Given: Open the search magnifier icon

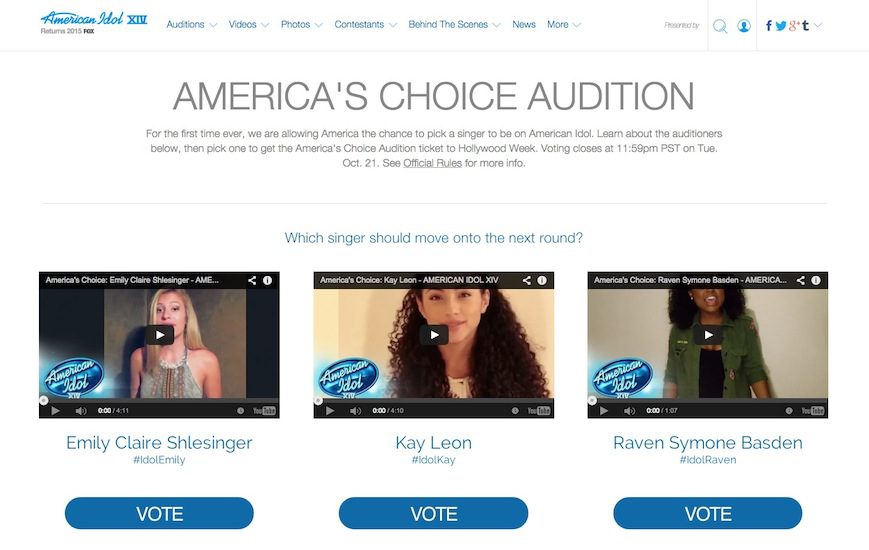Looking at the screenshot, I should [720, 26].
